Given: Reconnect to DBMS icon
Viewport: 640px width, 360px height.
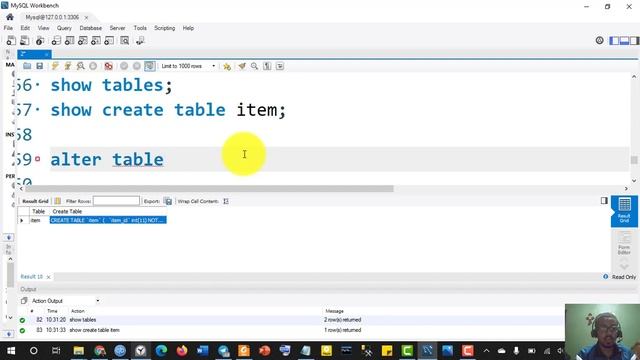Looking at the screenshot, I should coord(140,40).
